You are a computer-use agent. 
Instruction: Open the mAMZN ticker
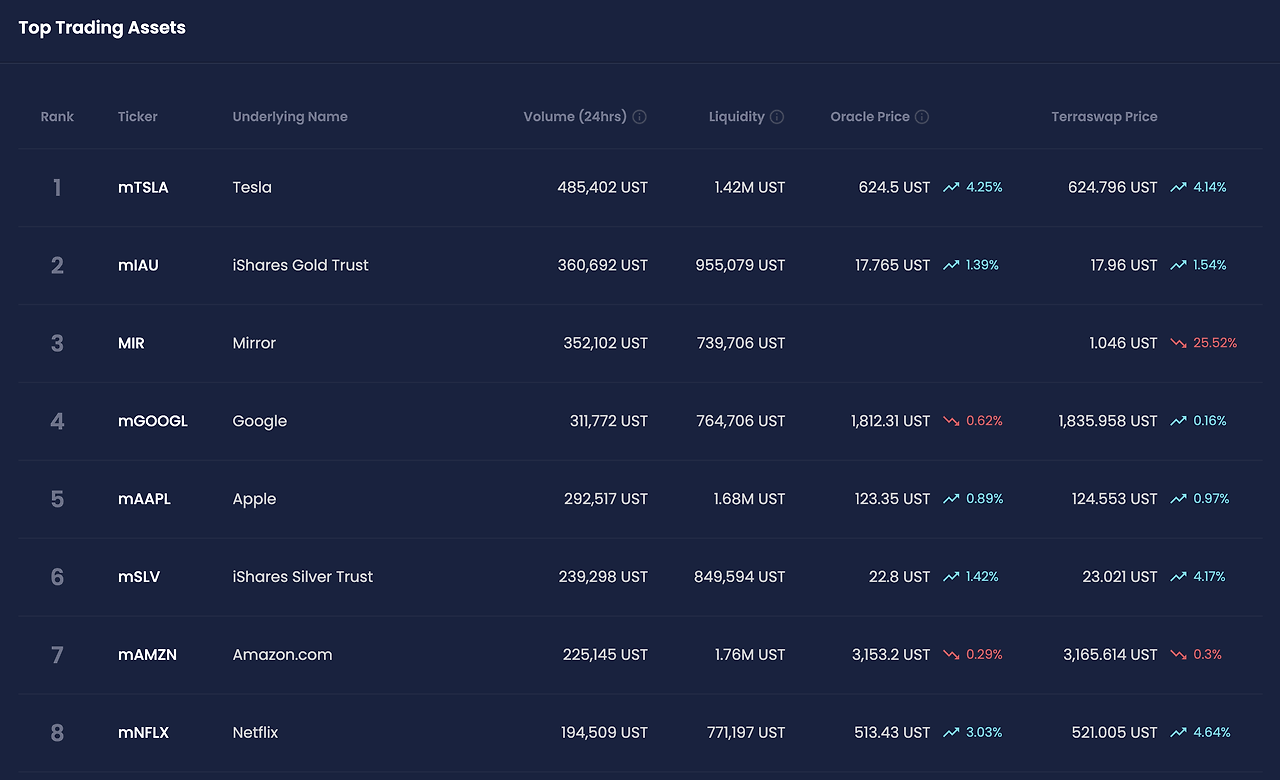click(x=147, y=655)
